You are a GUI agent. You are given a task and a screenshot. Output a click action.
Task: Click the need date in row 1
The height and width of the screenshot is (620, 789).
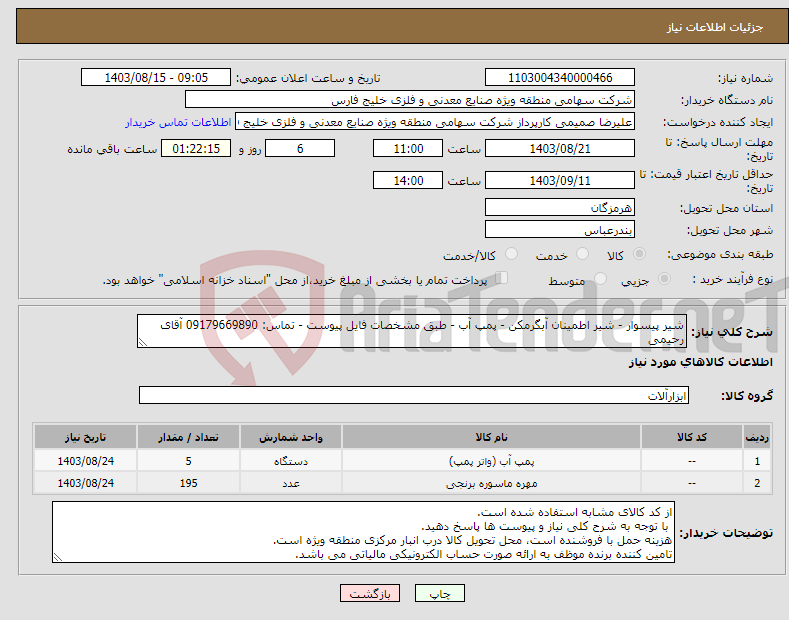(86, 461)
